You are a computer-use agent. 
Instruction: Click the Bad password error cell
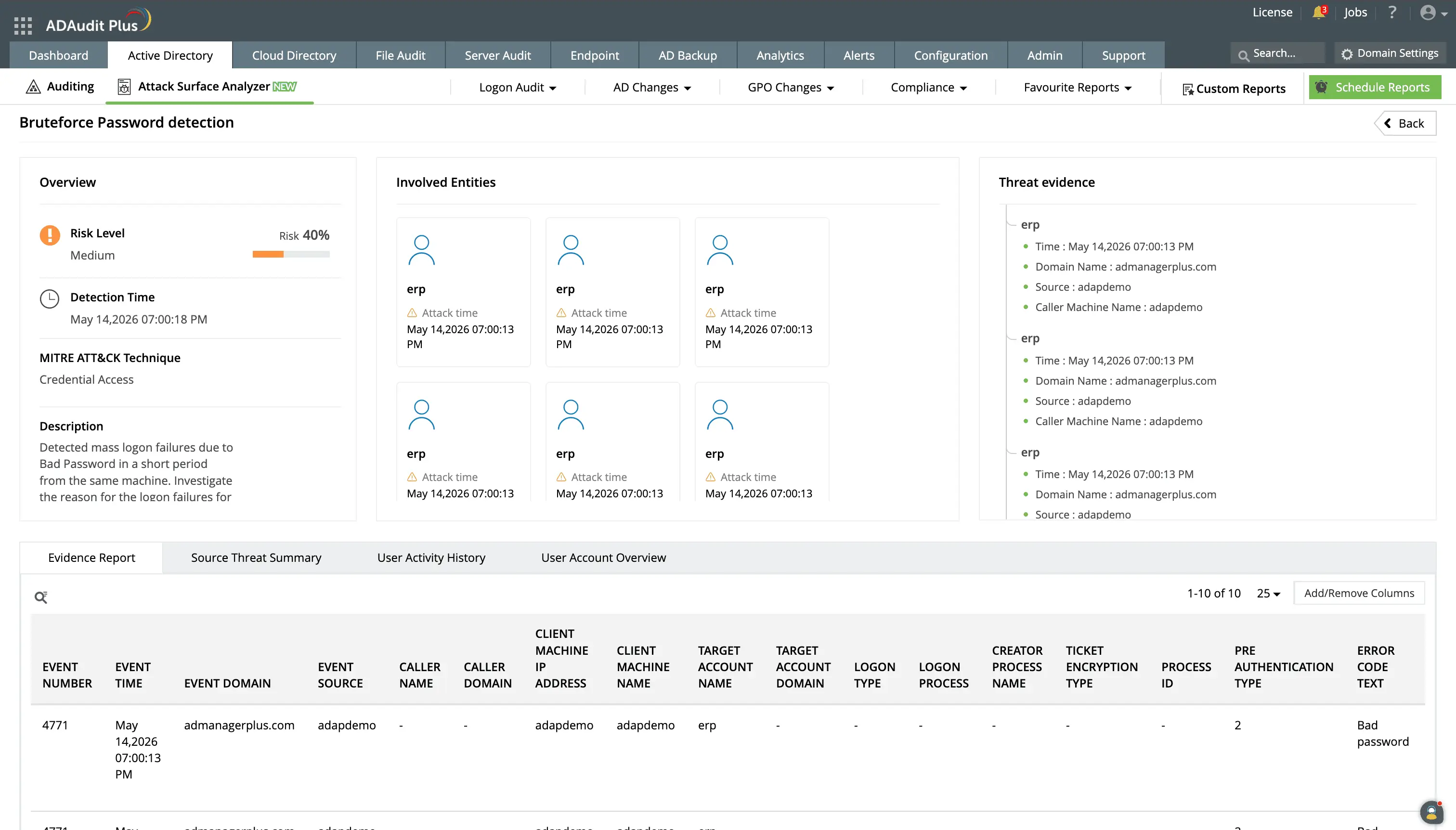pyautogui.click(x=1382, y=733)
